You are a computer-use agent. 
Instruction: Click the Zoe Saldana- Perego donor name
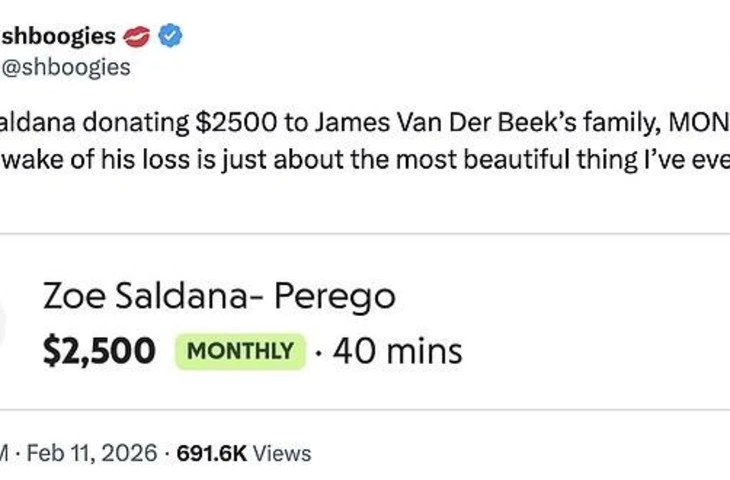(x=219, y=296)
